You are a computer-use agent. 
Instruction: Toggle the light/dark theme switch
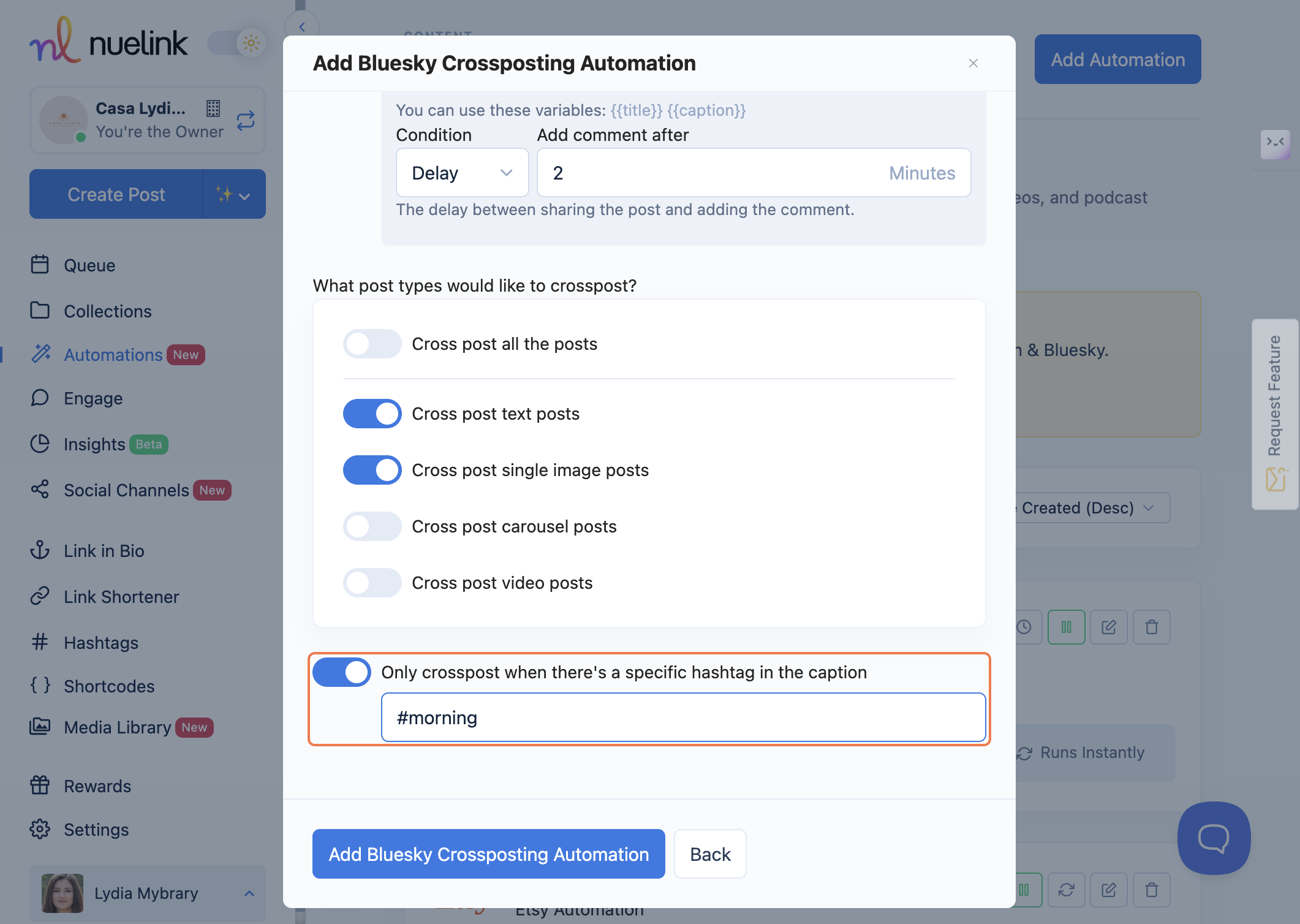coord(237,43)
